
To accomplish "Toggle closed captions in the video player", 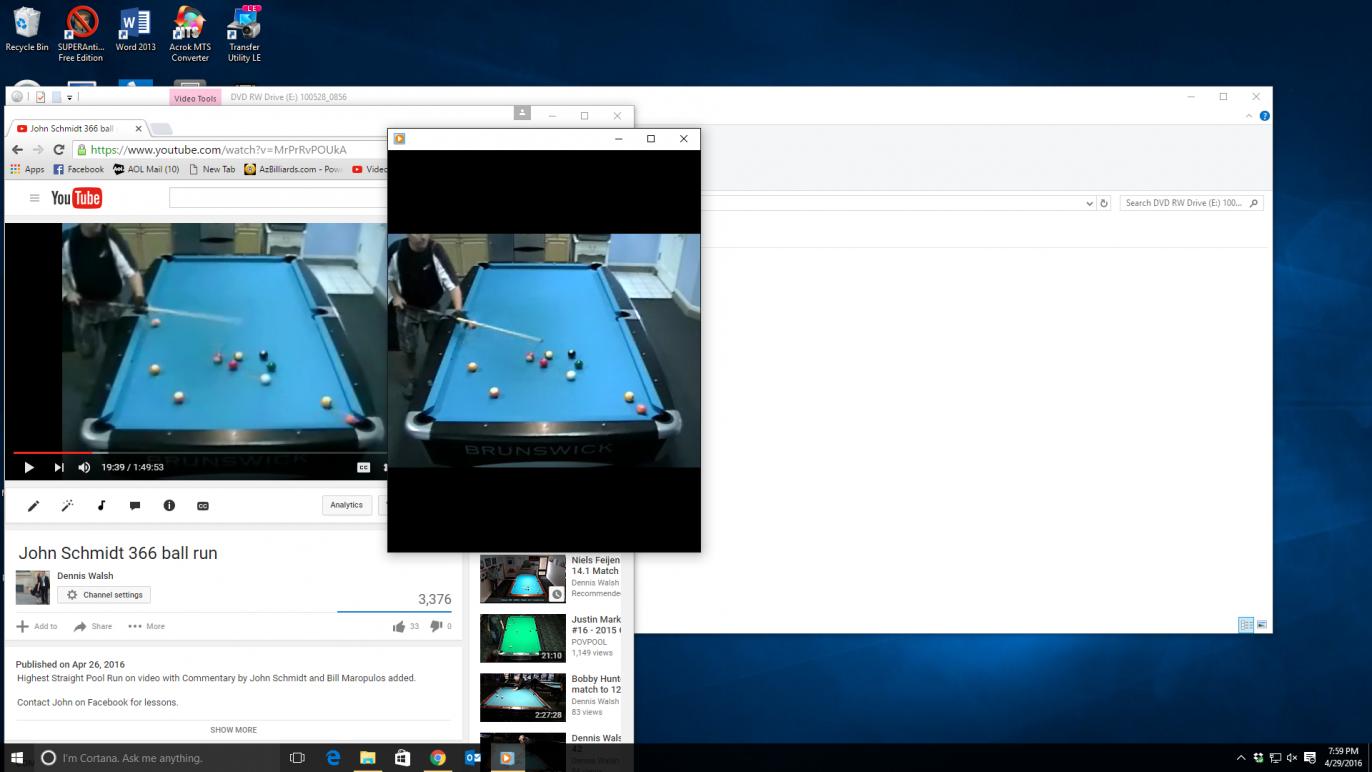I will (363, 467).
